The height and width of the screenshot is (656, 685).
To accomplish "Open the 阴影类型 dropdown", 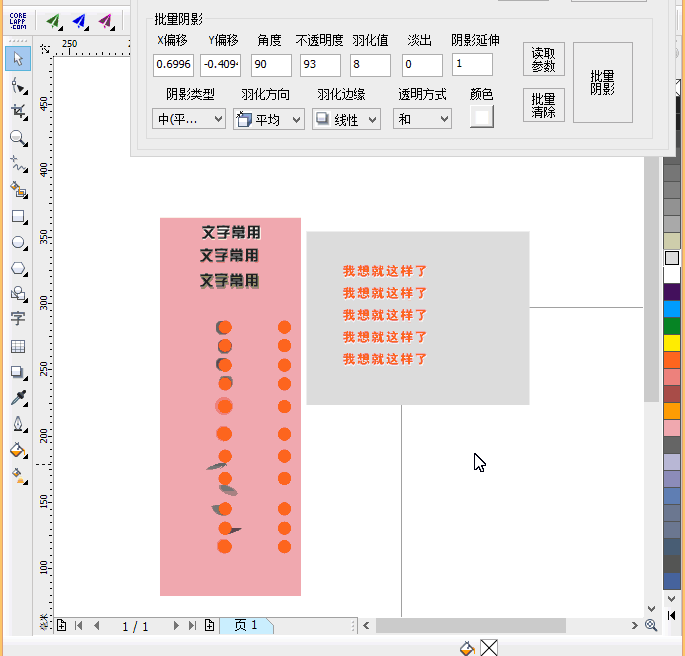I will click(189, 119).
